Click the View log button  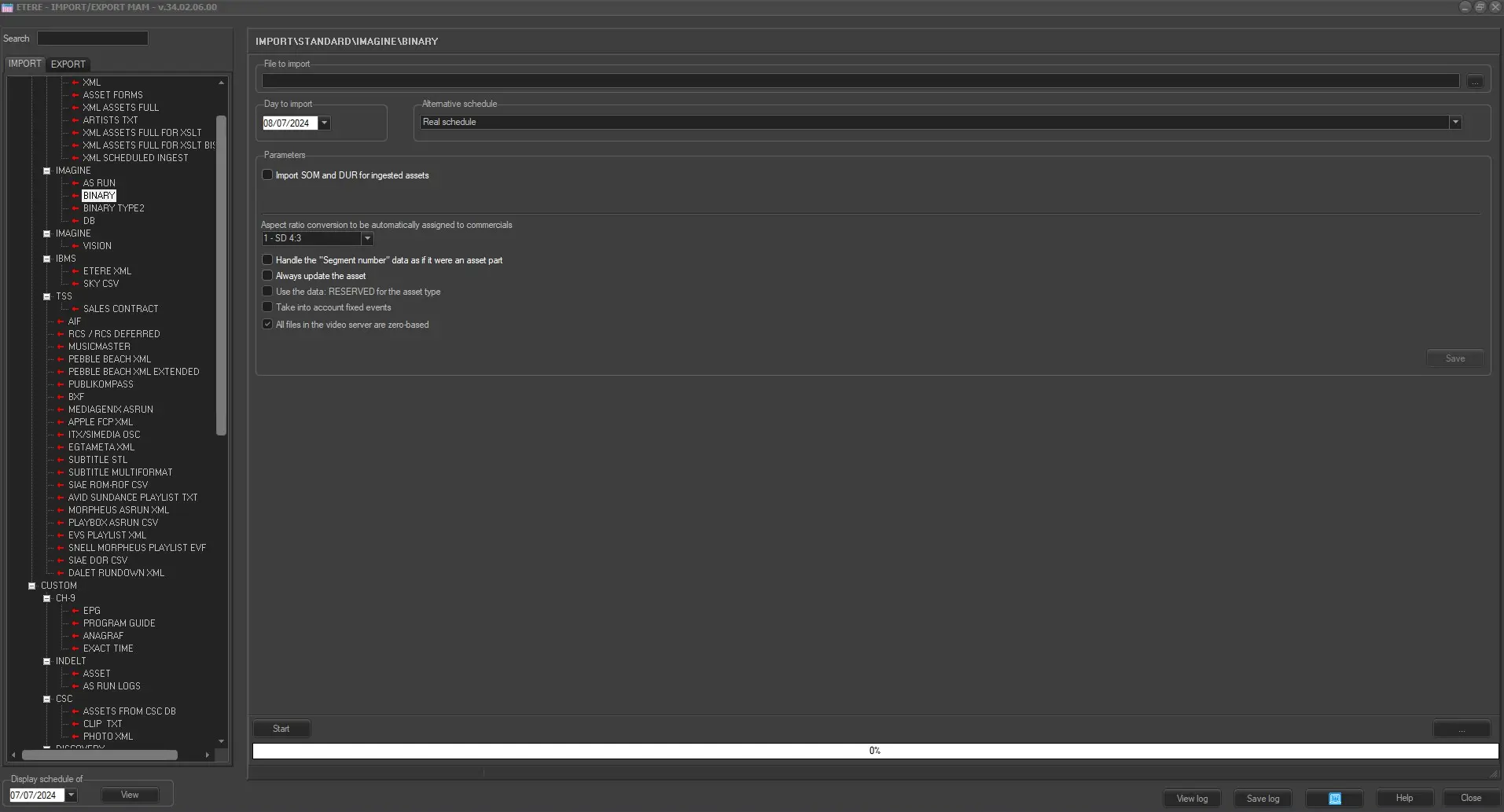pyautogui.click(x=1191, y=798)
